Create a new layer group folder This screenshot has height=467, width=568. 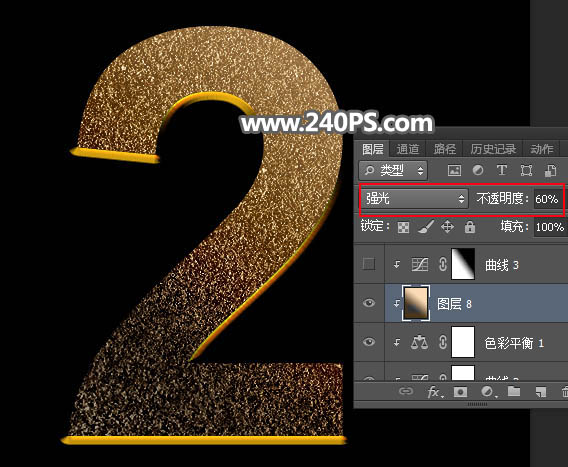click(x=514, y=391)
